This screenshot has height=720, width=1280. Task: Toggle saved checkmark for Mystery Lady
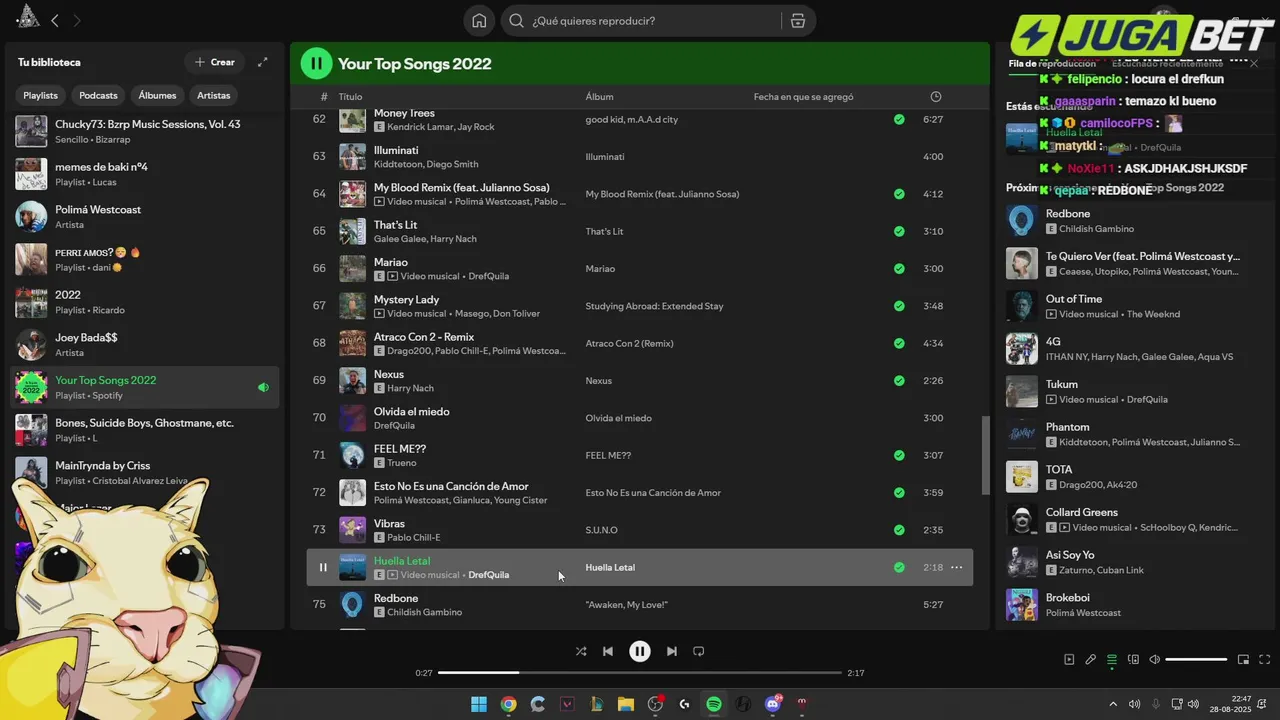(x=899, y=306)
